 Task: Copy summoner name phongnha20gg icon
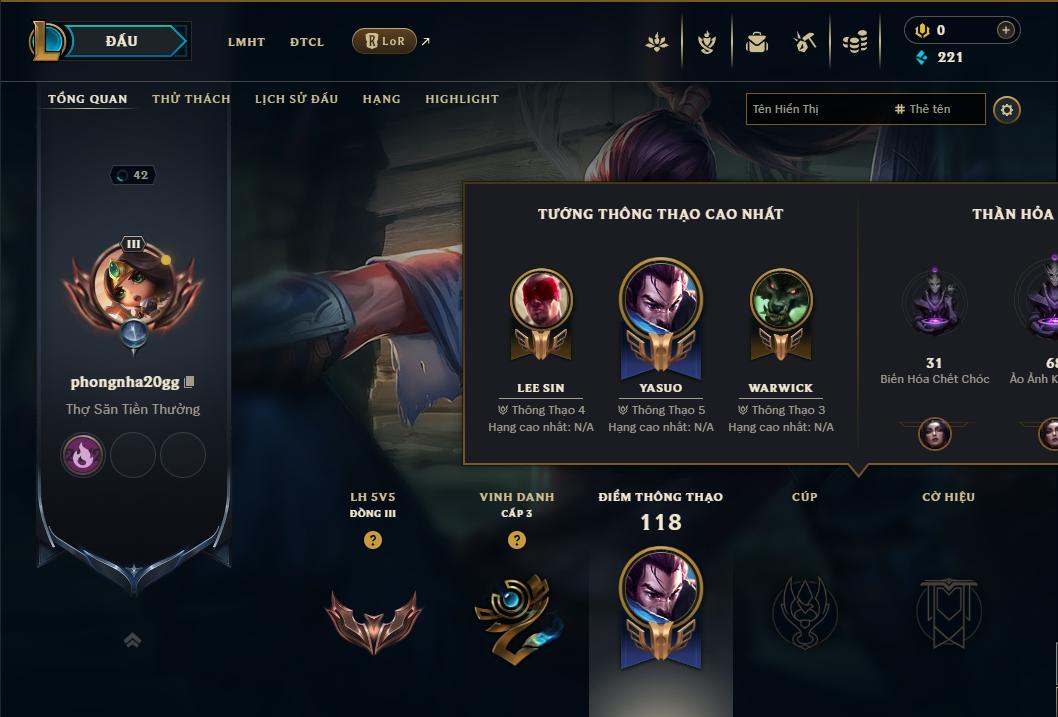[190, 382]
